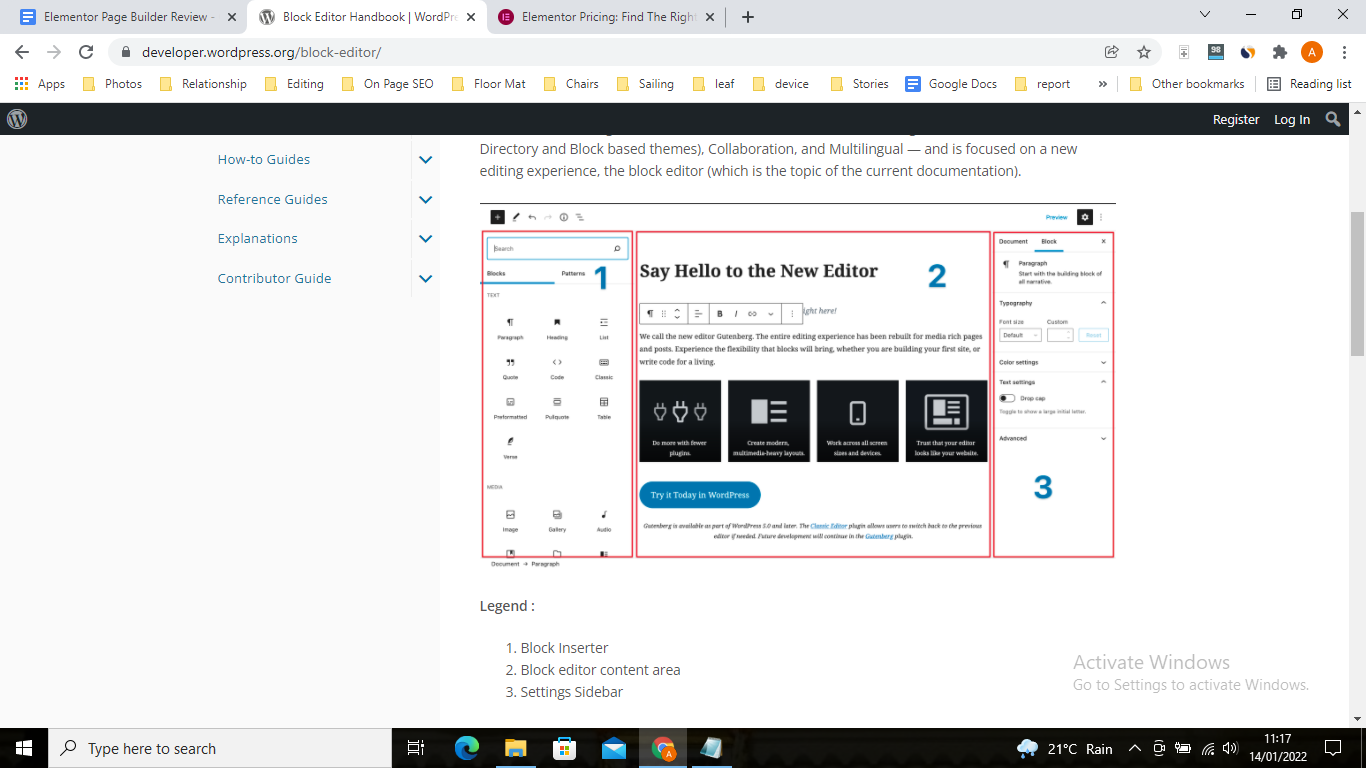1366x768 pixels.
Task: Click the WordPress logo in the admin bar
Action: 17,119
